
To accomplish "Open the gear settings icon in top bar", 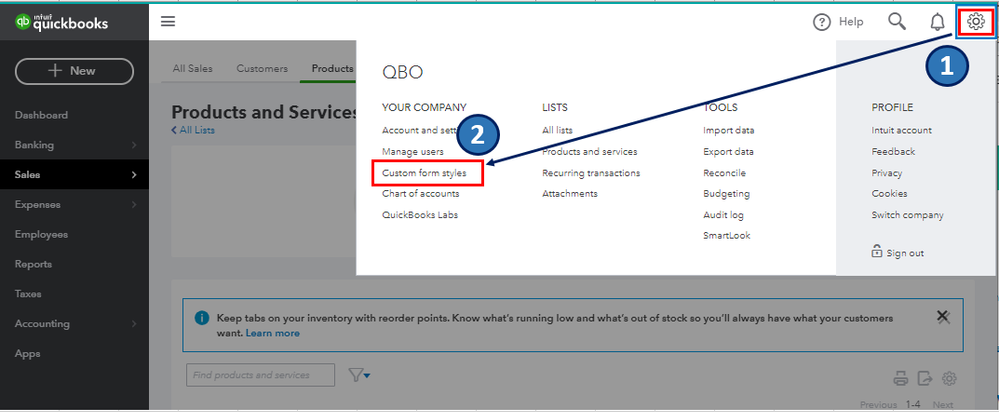I will tap(975, 22).
